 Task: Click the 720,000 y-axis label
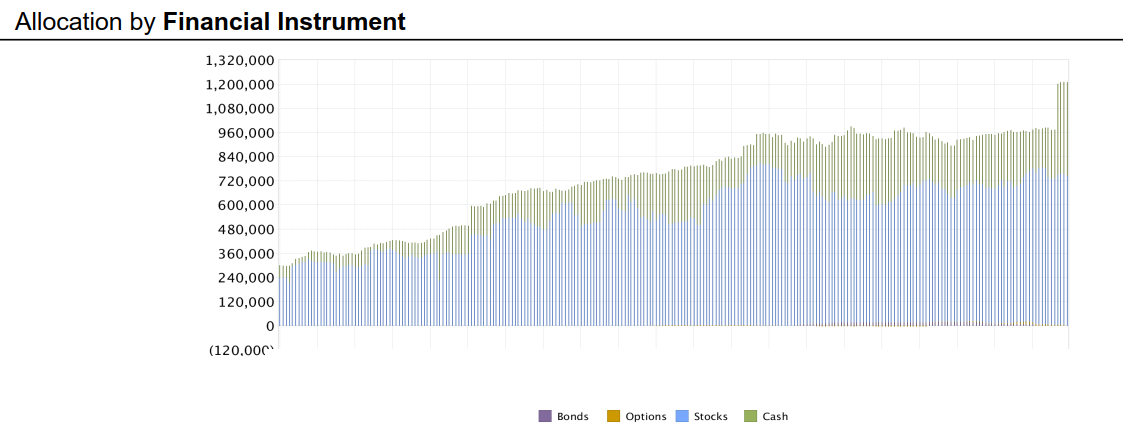(x=246, y=181)
